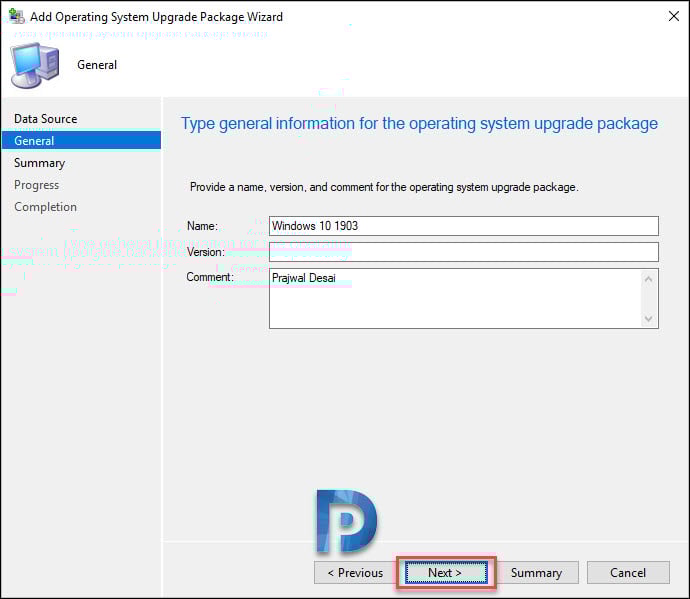Screen dimensions: 690x599
Task: Click the 'Provide a name, version, and comment' text
Action: [384, 187]
